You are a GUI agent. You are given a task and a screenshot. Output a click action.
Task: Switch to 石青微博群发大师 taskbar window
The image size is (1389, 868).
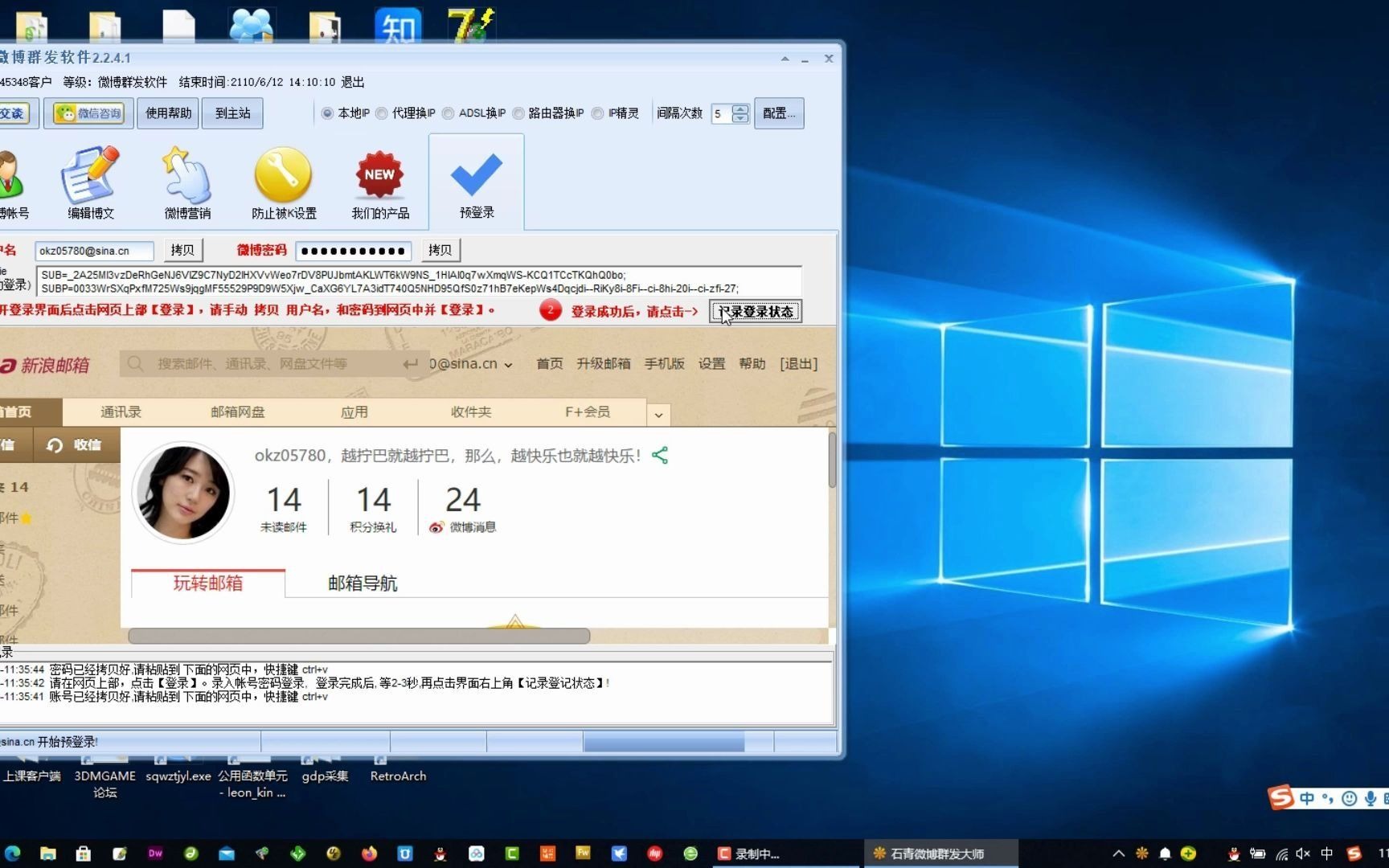(x=941, y=854)
